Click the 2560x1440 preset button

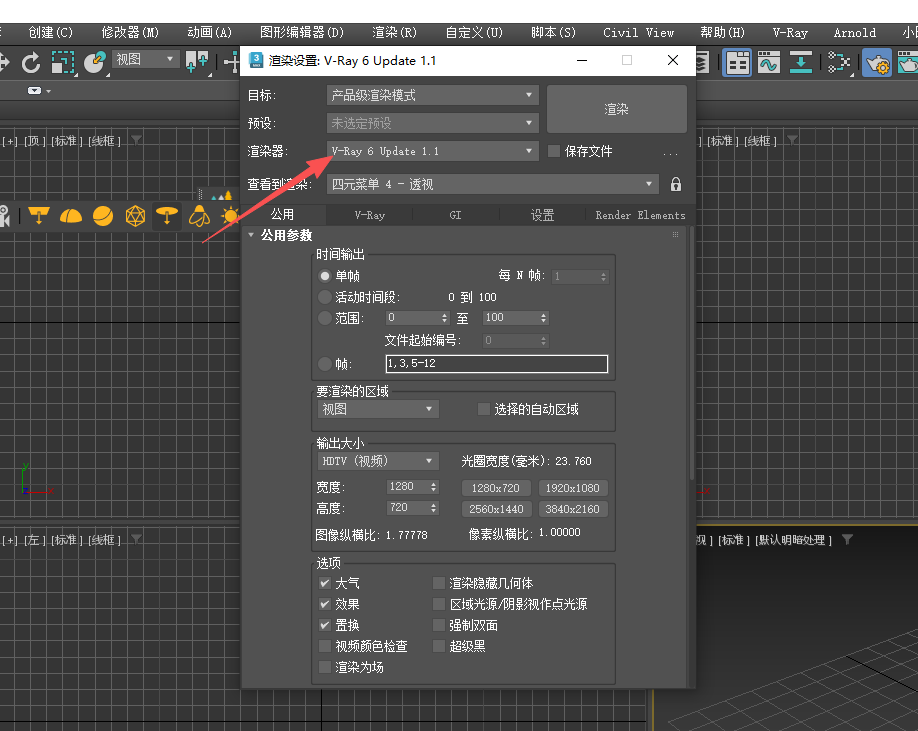coord(496,509)
